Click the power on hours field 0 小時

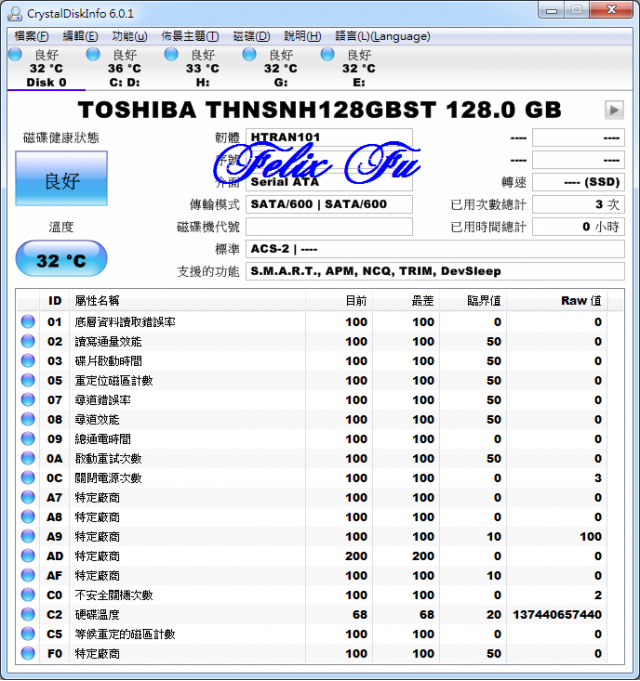click(578, 227)
